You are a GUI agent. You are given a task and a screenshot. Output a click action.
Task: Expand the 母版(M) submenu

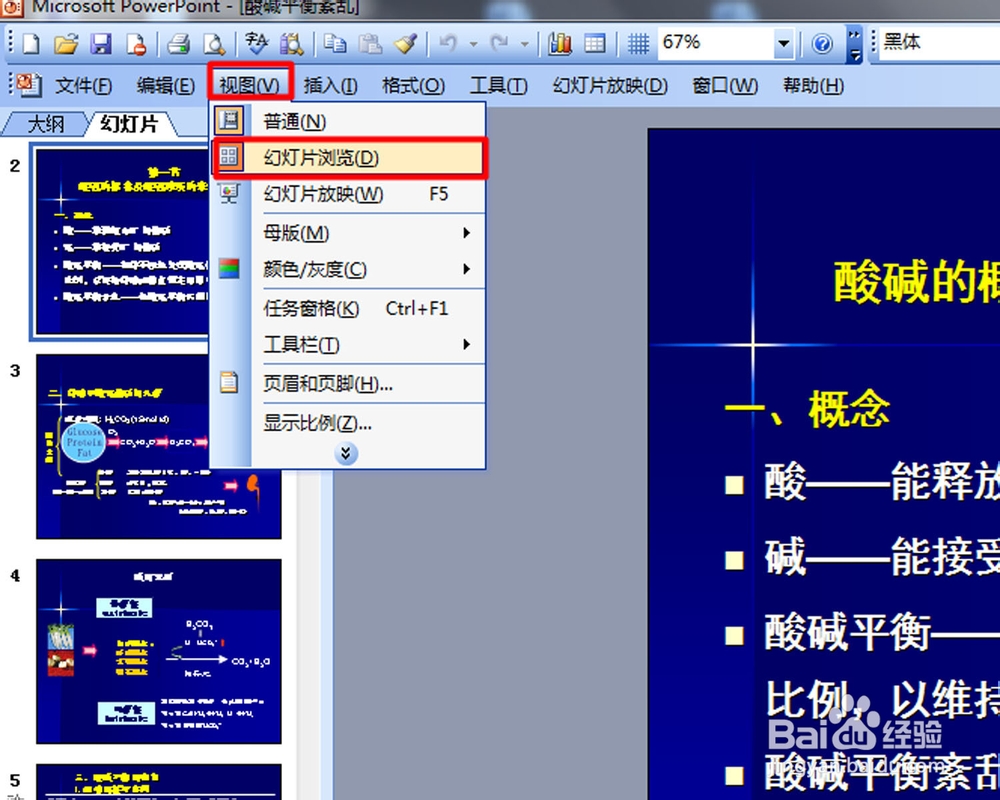[x=467, y=233]
